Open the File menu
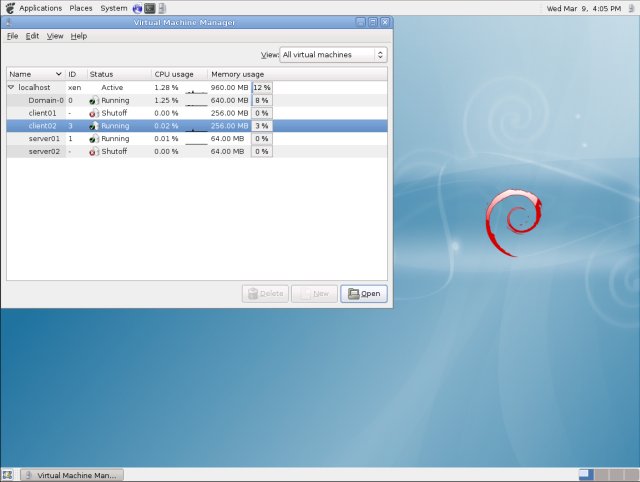640x482 pixels. (x=13, y=36)
